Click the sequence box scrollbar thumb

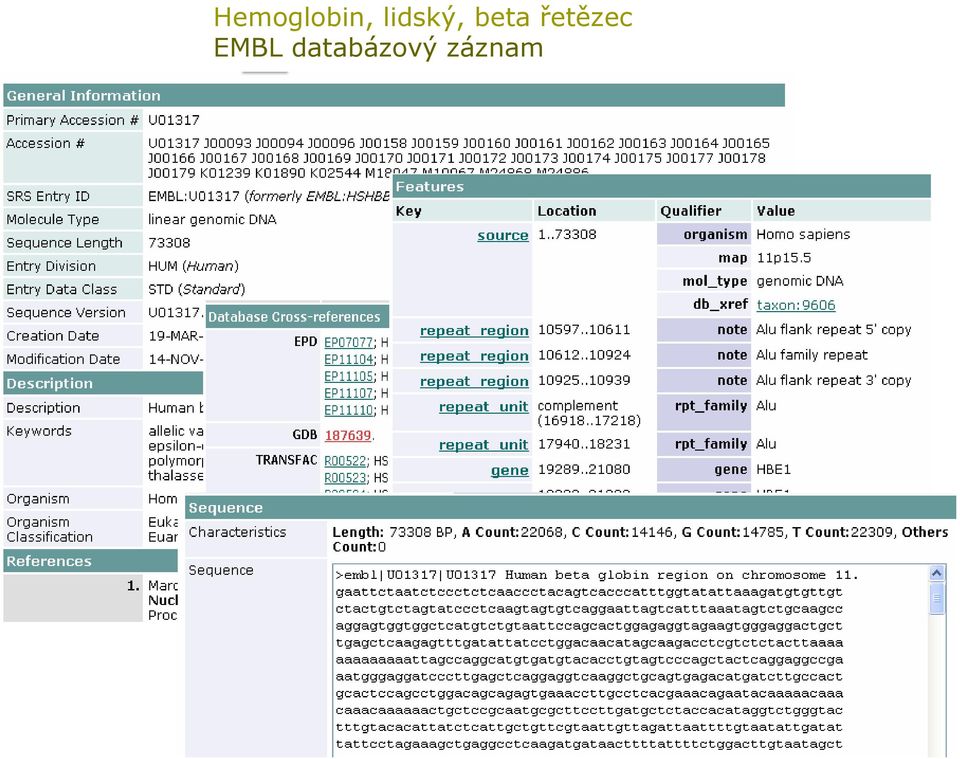(x=937, y=599)
